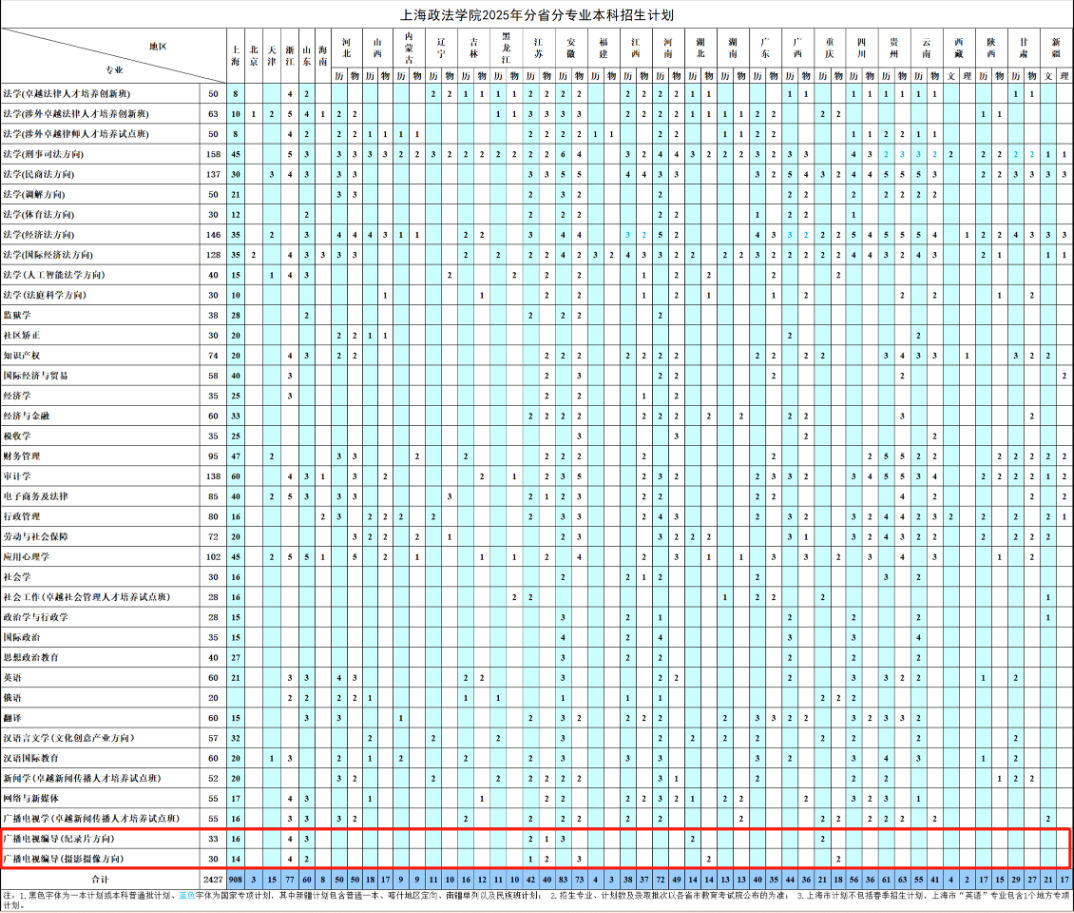Click the 河南 province header
This screenshot has width=1074, height=913.
tap(668, 48)
